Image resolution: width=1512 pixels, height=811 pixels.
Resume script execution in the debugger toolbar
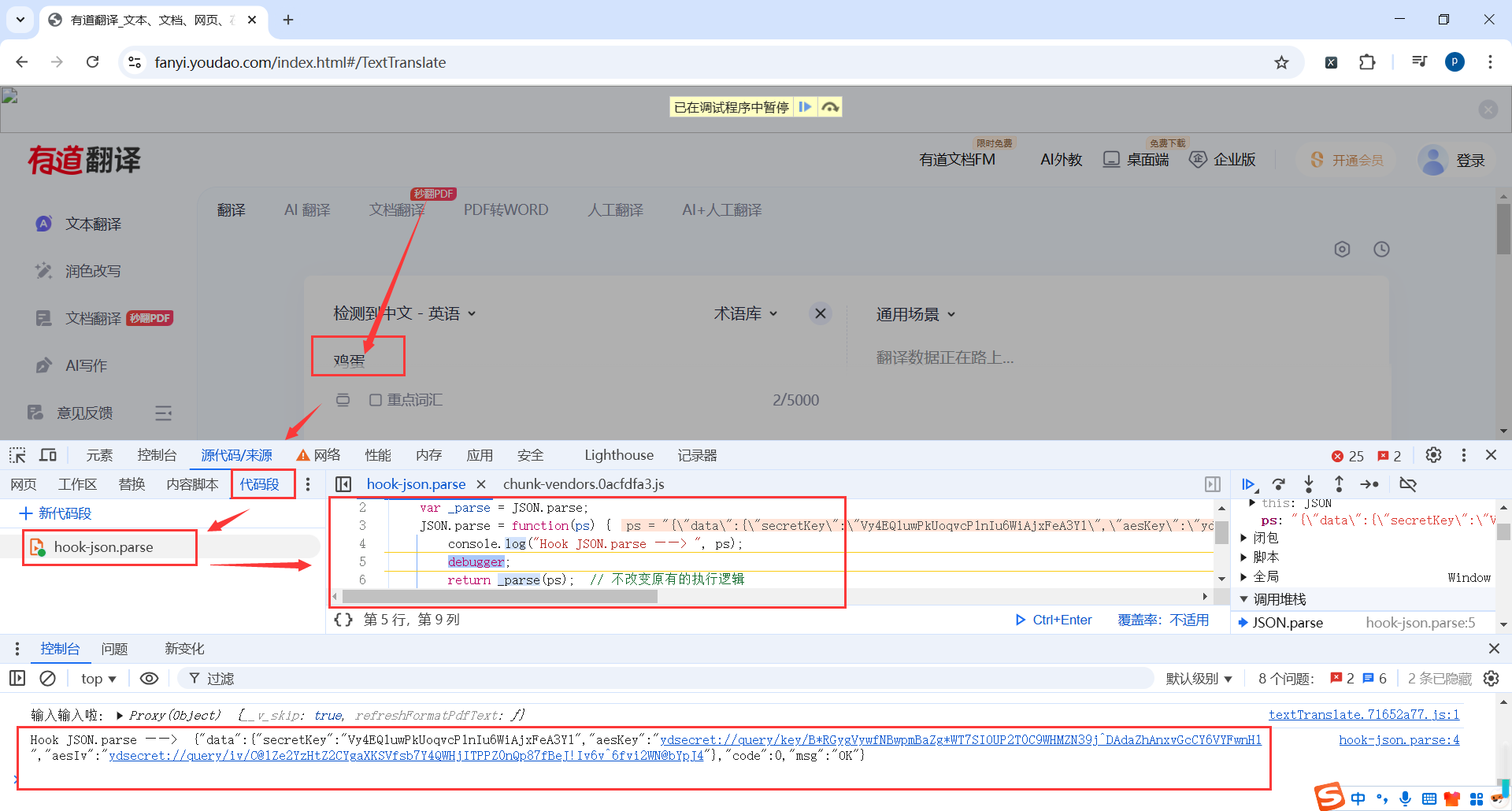coord(1249,484)
